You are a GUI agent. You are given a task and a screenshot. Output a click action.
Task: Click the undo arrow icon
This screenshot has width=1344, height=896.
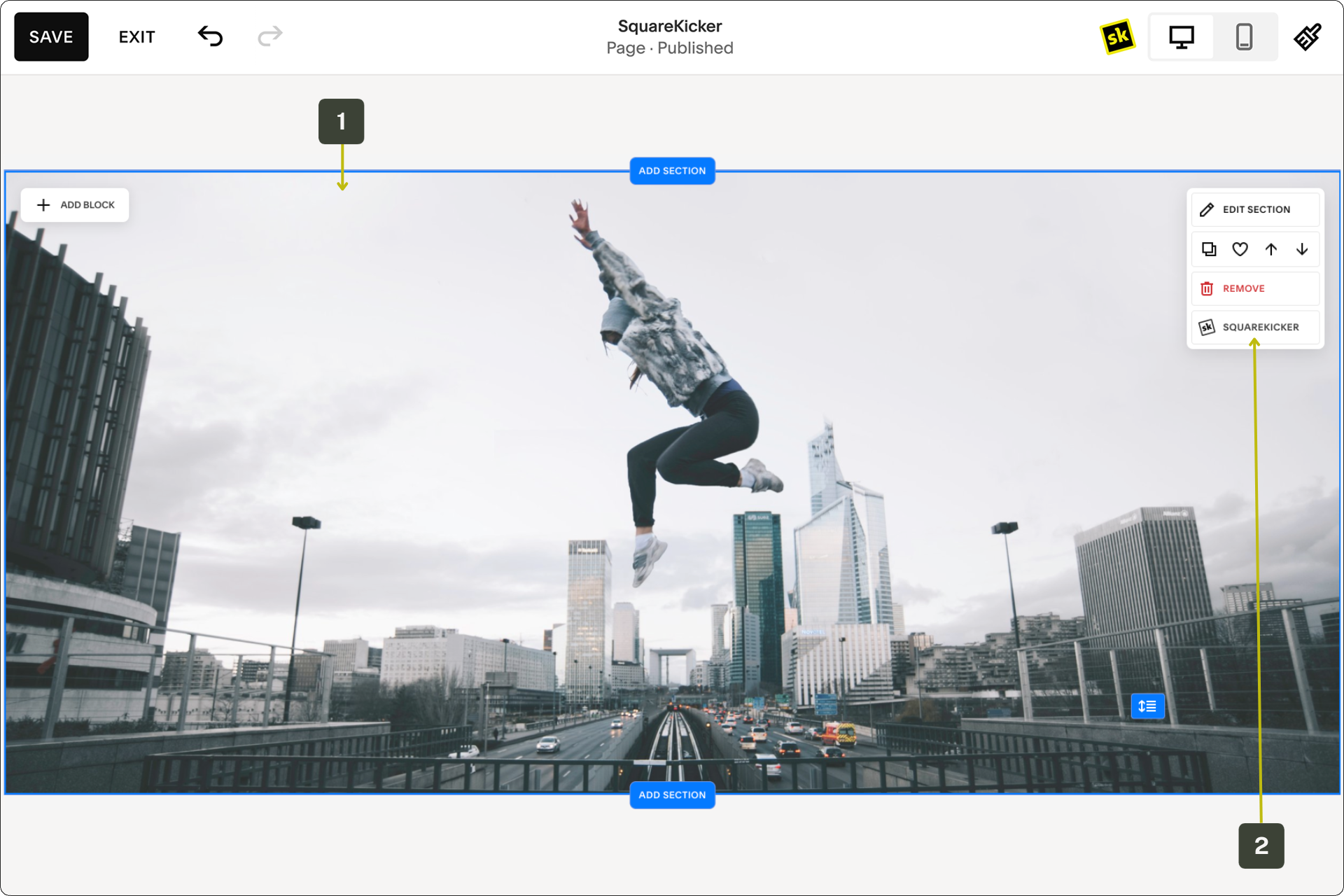click(x=210, y=36)
